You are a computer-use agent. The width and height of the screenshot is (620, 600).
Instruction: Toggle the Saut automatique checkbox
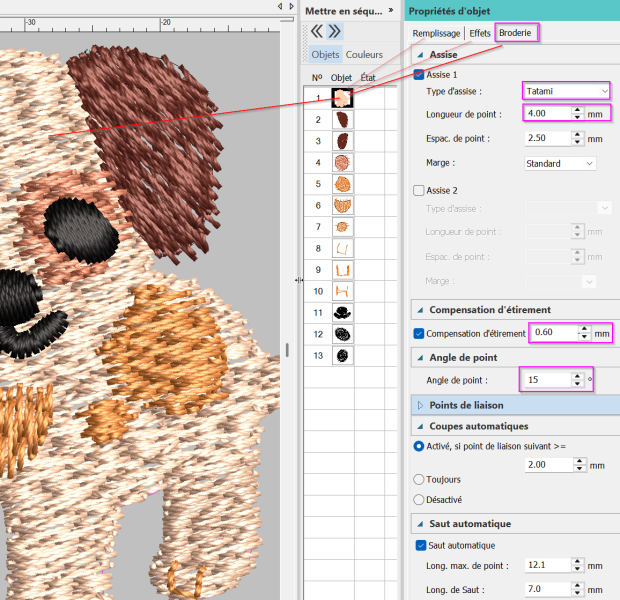[x=421, y=545]
